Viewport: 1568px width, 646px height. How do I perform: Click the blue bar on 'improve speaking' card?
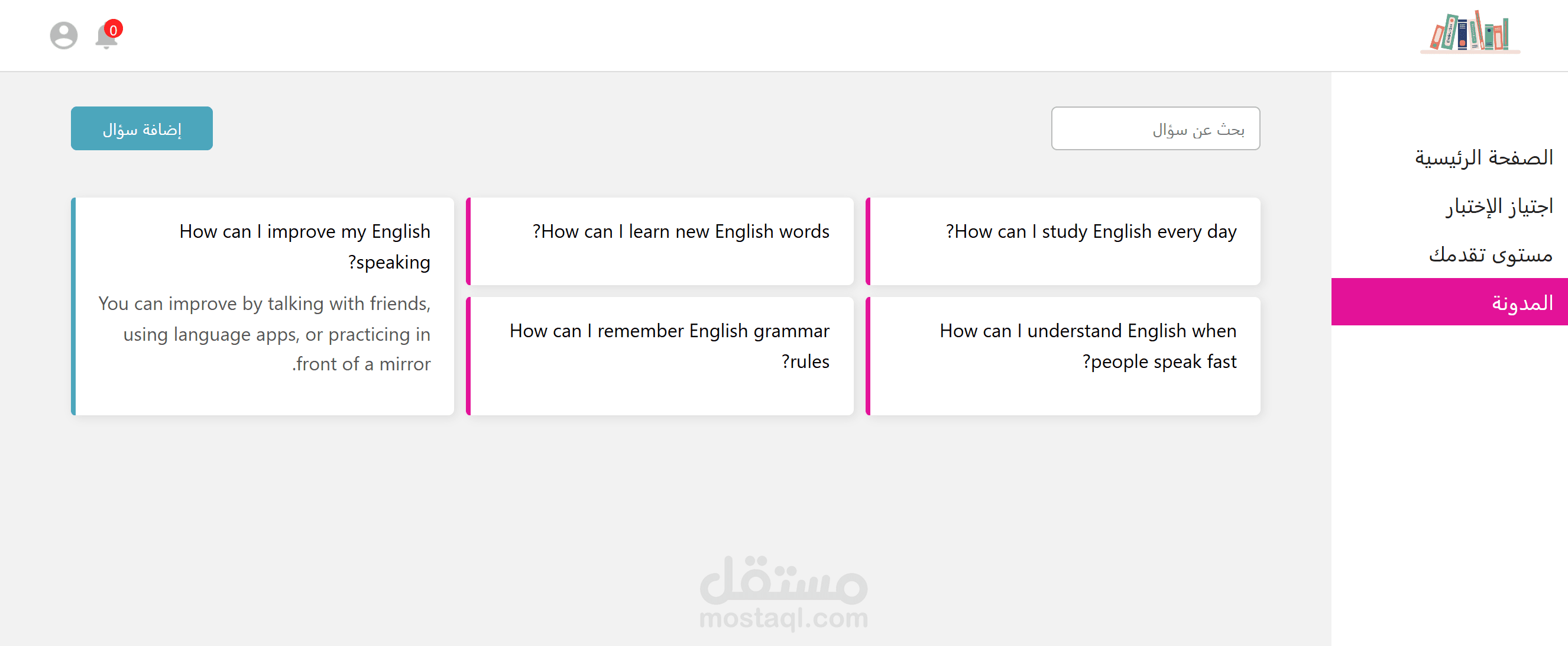click(x=74, y=306)
